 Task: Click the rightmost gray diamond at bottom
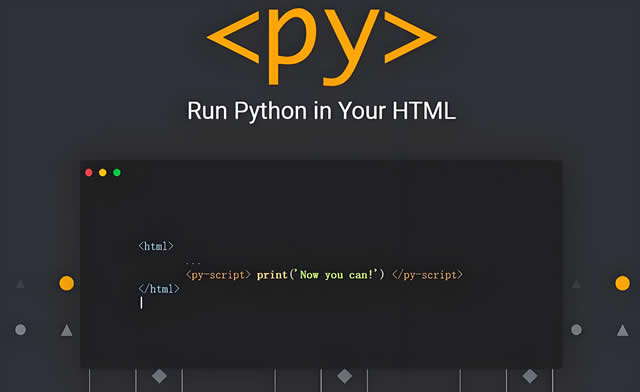tap(530, 376)
